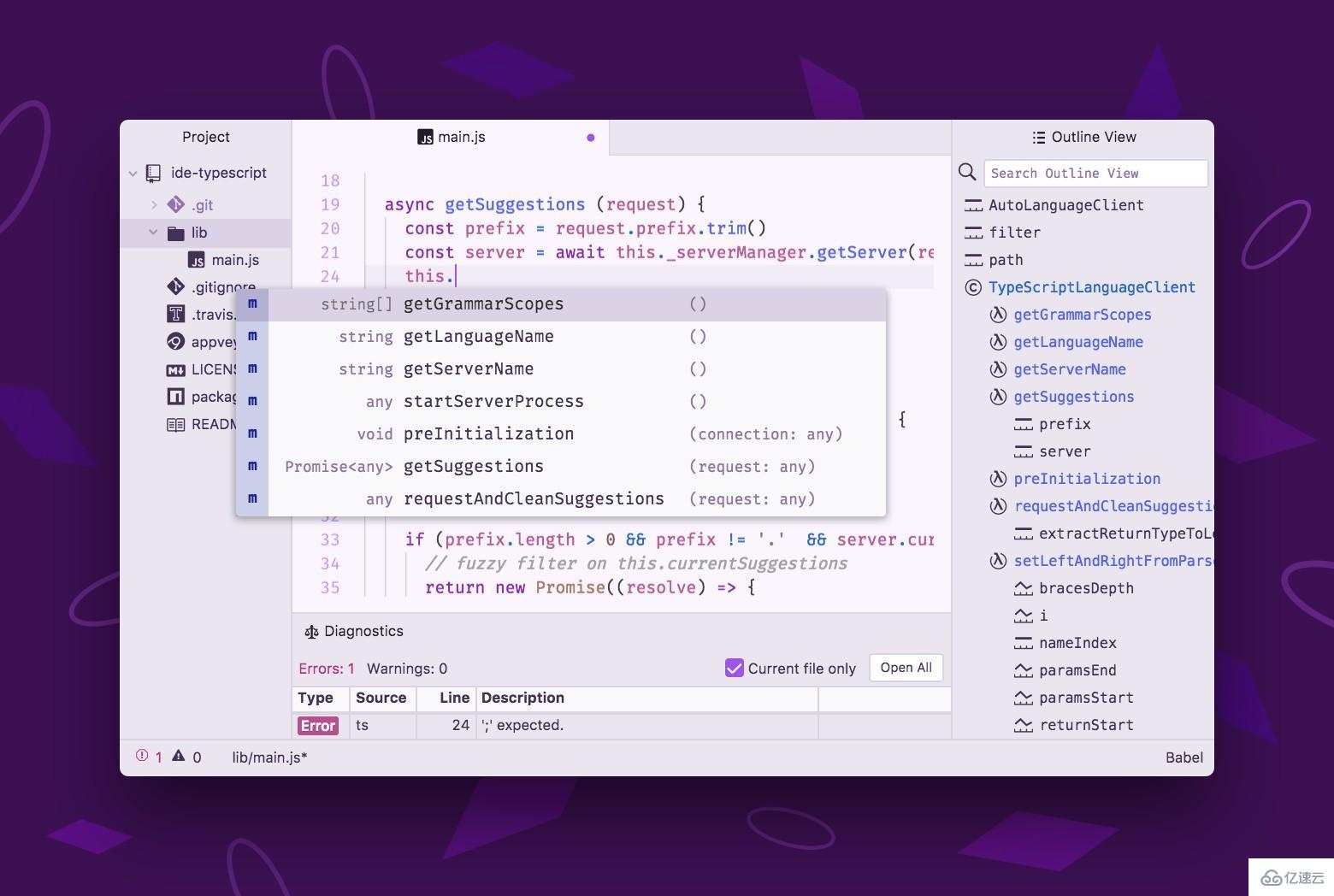Collapse the lib folder chevron
1334x896 pixels.
click(x=153, y=232)
